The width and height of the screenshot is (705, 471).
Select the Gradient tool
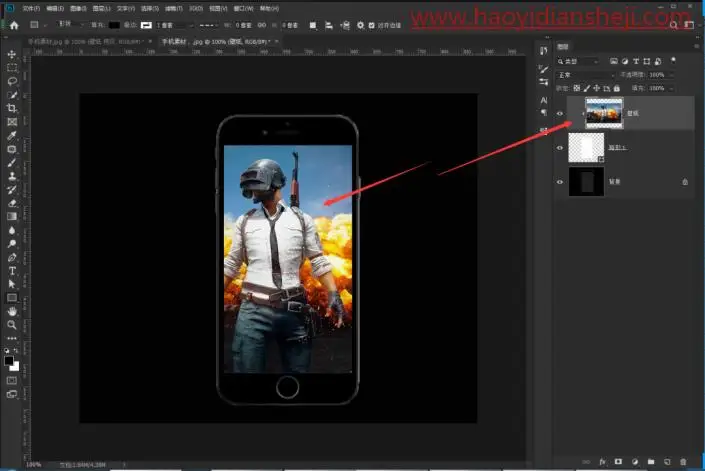pos(12,217)
